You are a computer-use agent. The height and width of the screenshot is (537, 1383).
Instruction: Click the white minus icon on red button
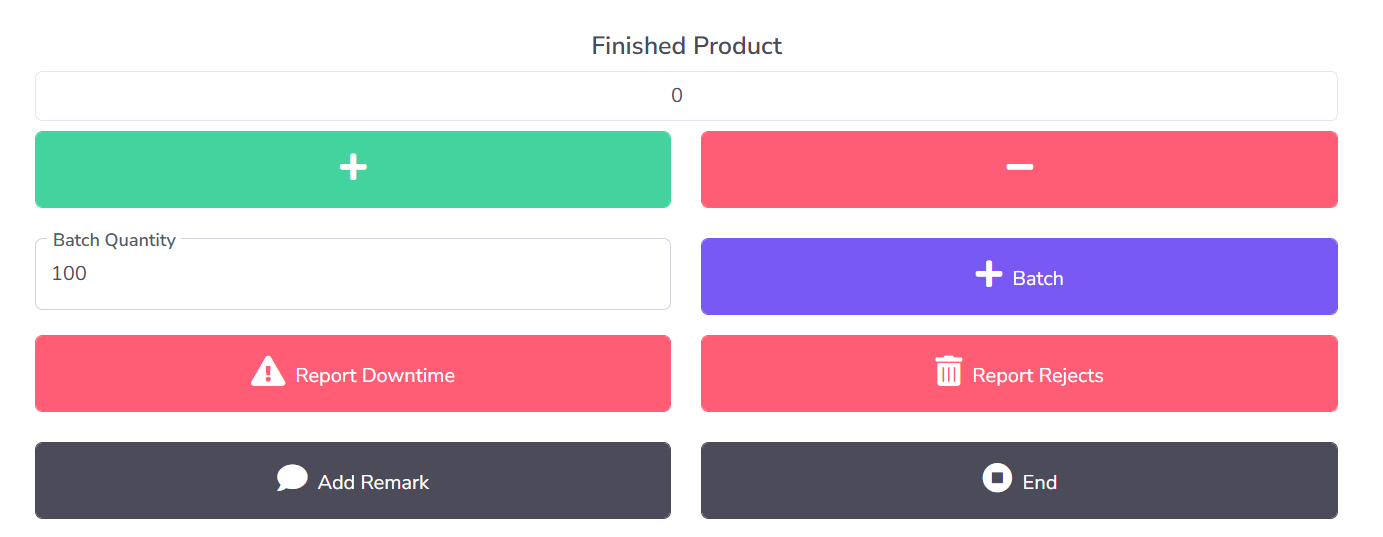click(x=1019, y=167)
